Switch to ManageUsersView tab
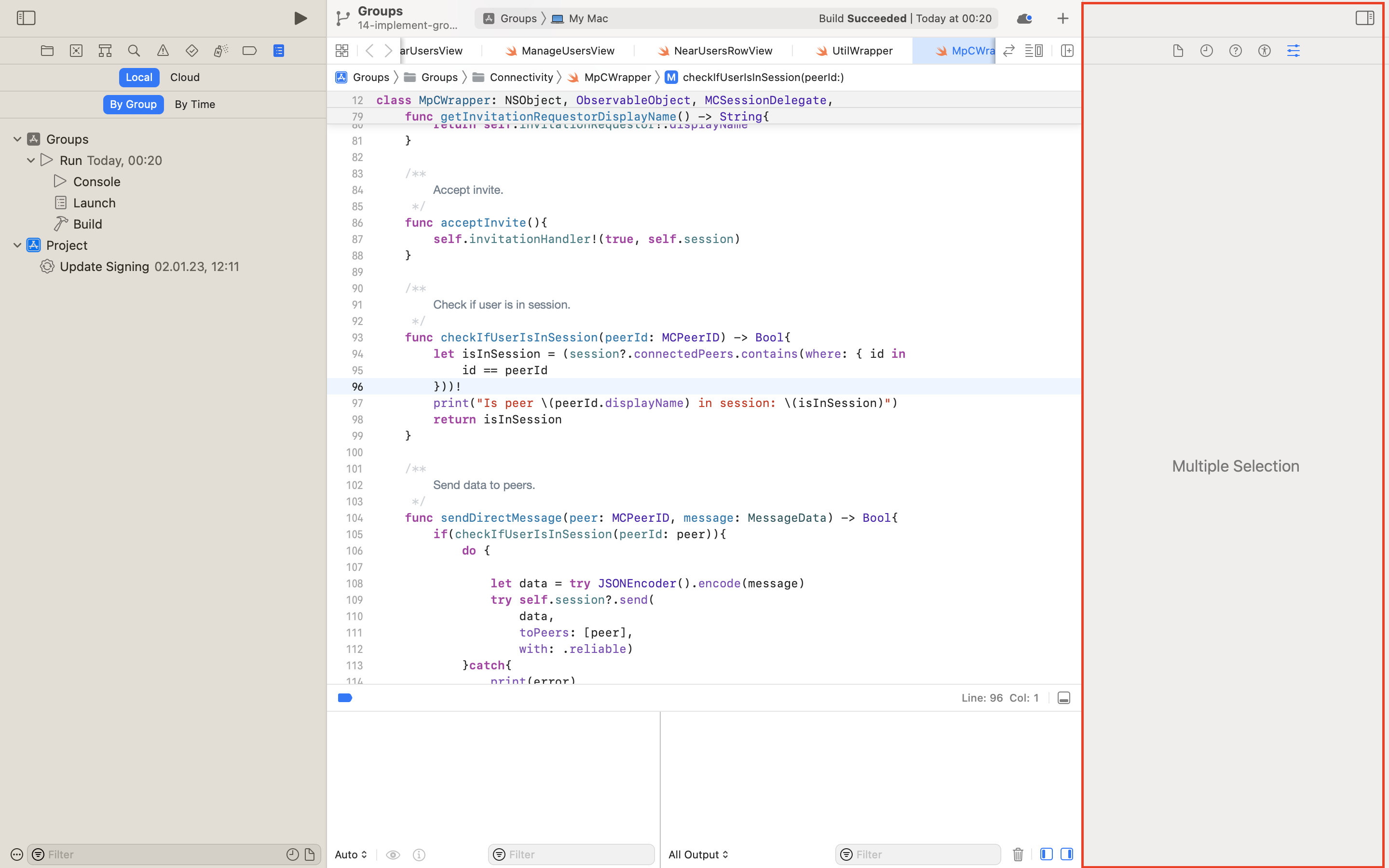This screenshot has width=1389, height=868. [559, 51]
